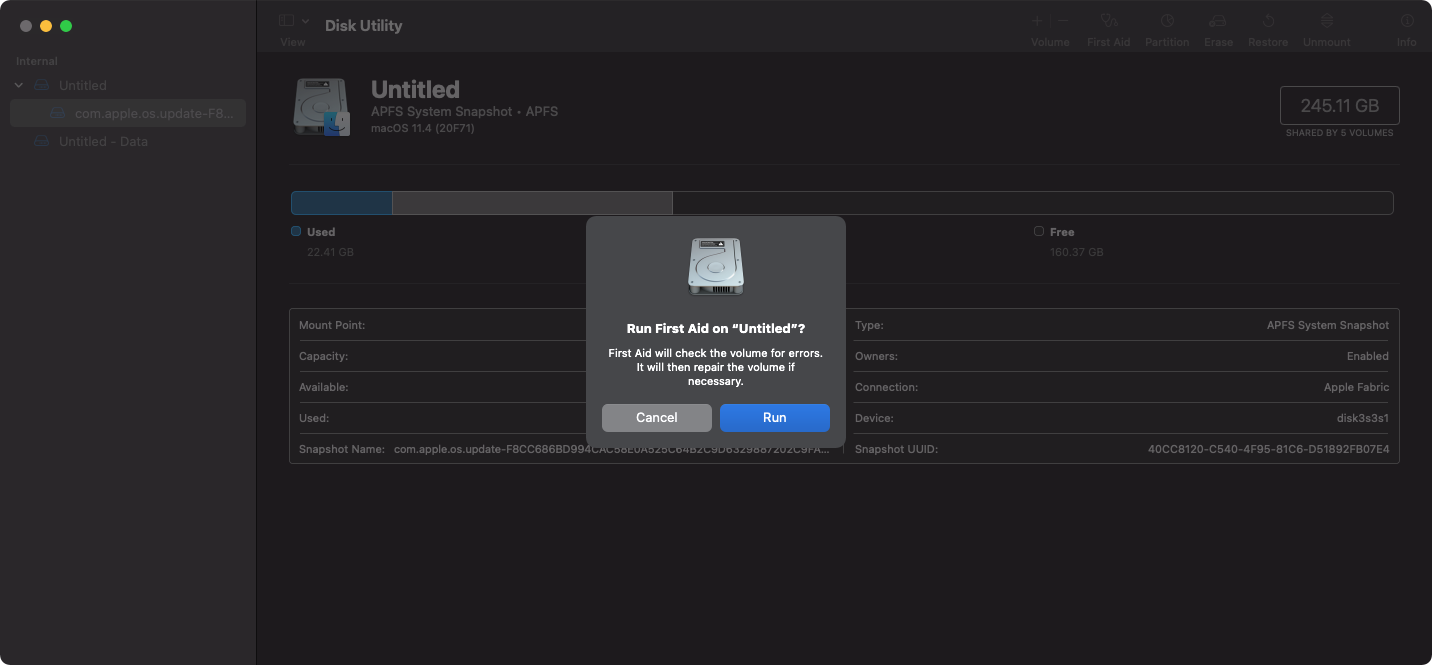Delete a volume with the minus icon

[1063, 21]
